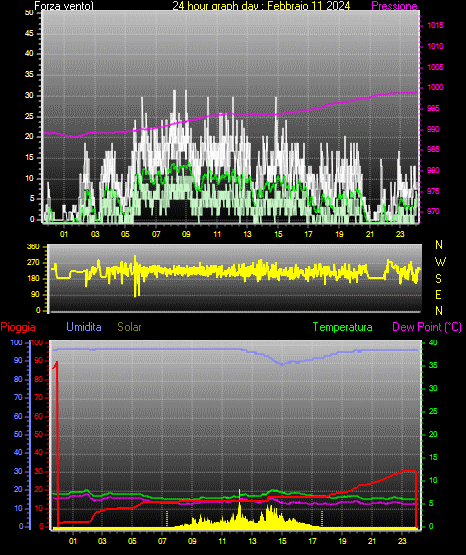Image resolution: width=466 pixels, height=555 pixels.
Task: Click hour 13 on bottom graph axis
Action: [252, 541]
